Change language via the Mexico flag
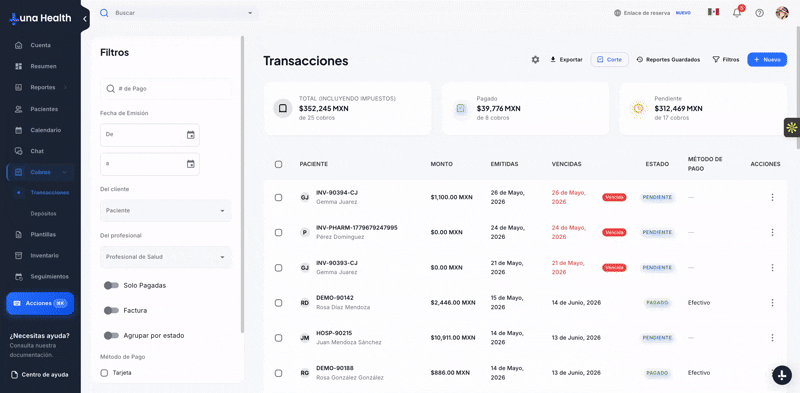The image size is (800, 393). point(713,12)
